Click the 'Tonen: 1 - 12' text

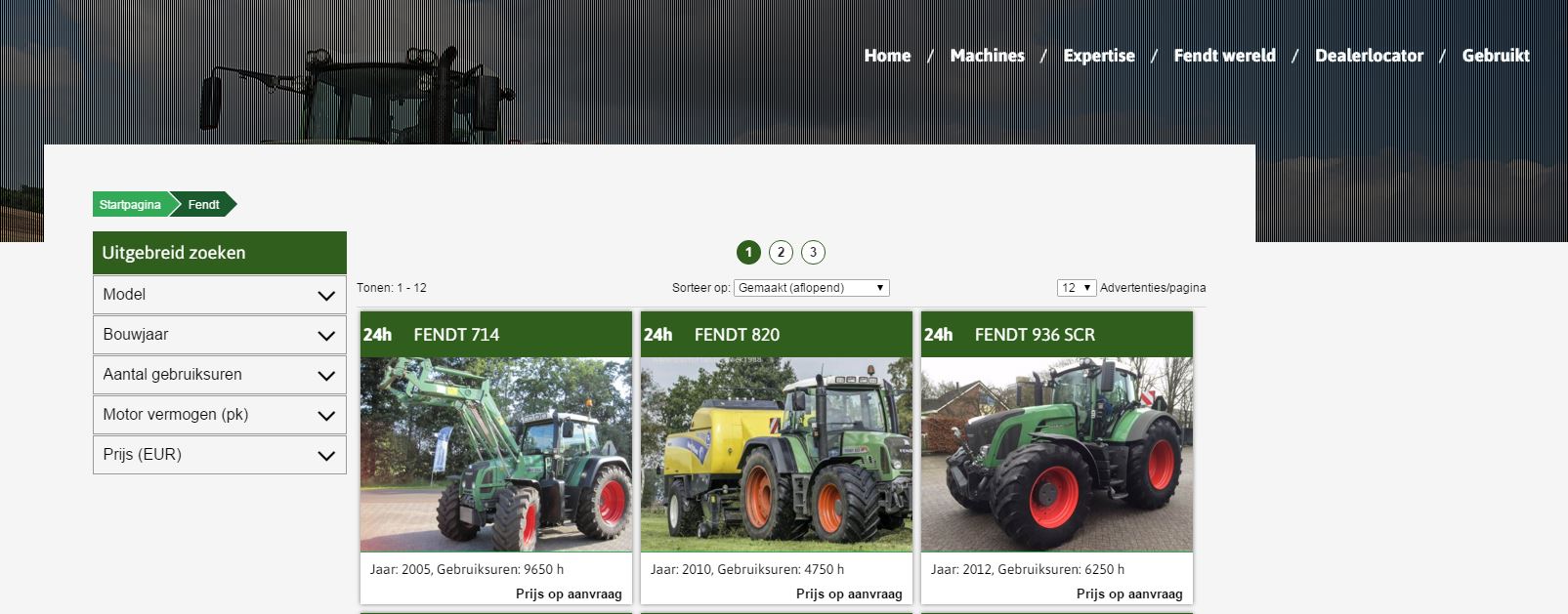(x=392, y=288)
